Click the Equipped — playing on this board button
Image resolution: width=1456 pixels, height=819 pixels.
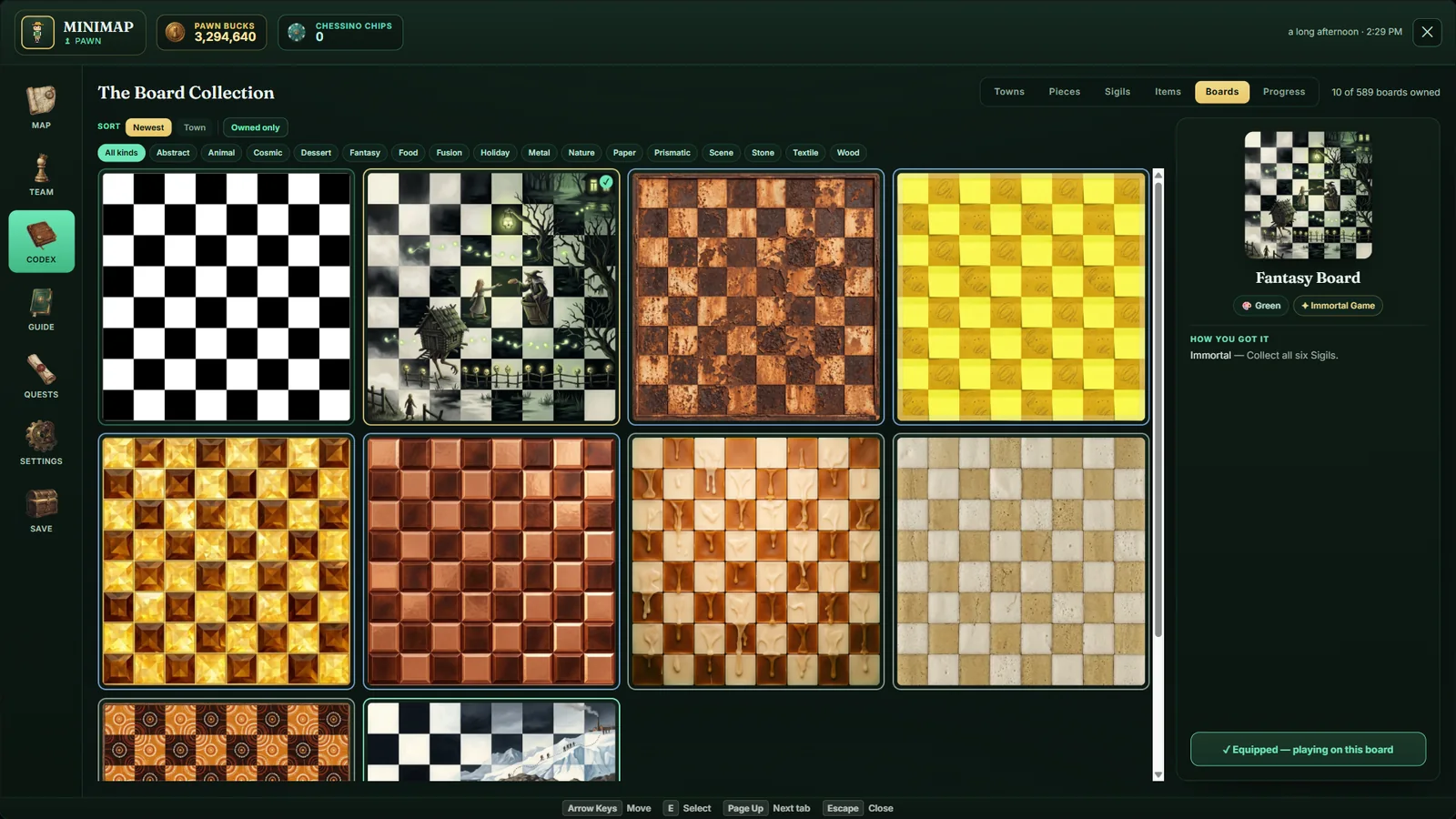[1308, 749]
